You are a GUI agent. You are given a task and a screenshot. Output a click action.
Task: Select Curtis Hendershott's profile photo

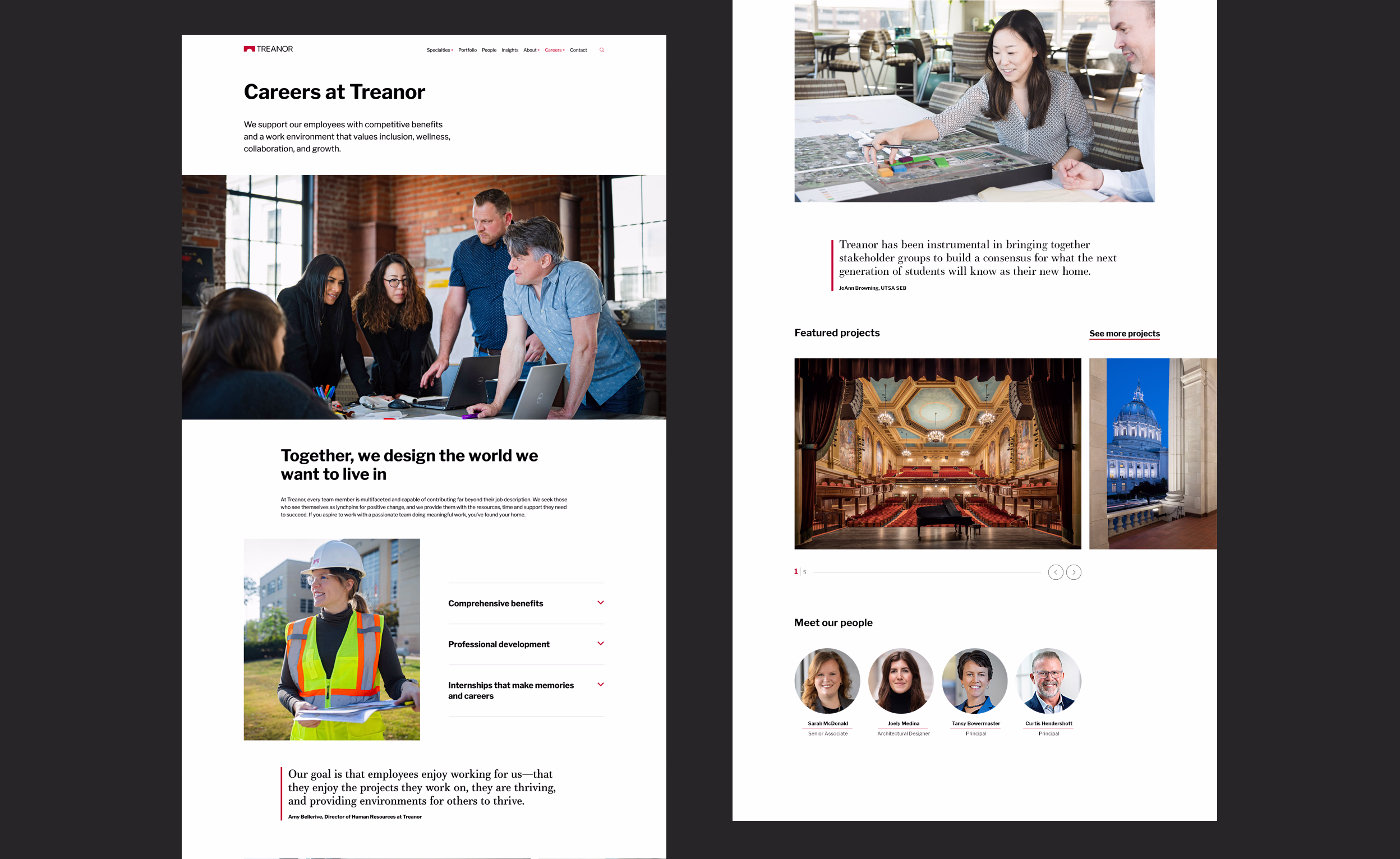pos(1048,681)
